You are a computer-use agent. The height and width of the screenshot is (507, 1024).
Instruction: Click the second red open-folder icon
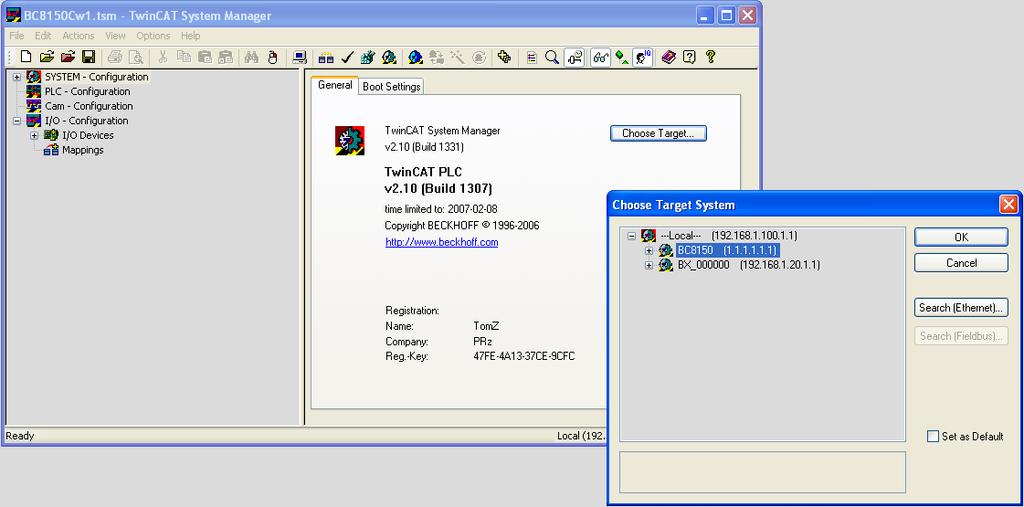68,57
